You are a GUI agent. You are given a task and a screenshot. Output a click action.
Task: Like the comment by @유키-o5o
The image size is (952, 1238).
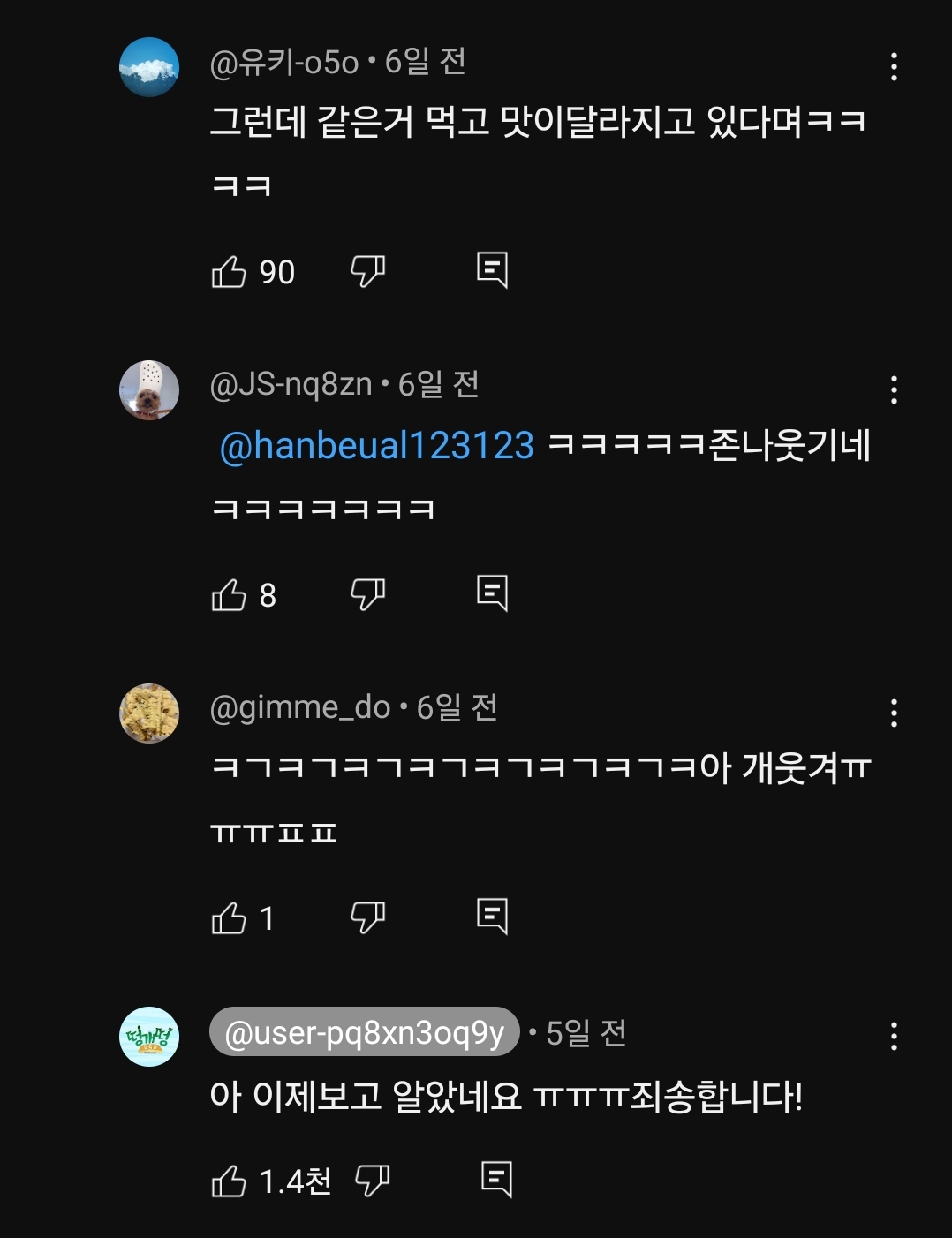pyautogui.click(x=229, y=271)
